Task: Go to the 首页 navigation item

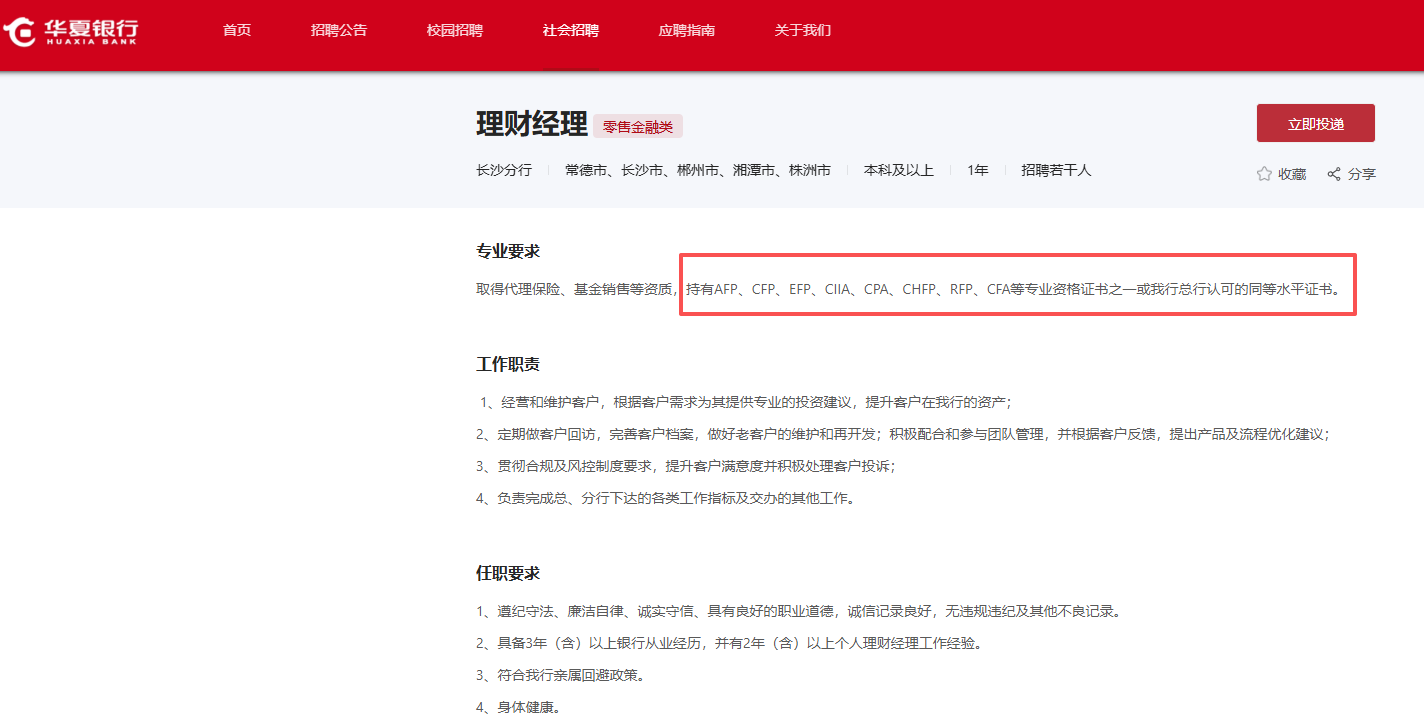Action: (237, 31)
